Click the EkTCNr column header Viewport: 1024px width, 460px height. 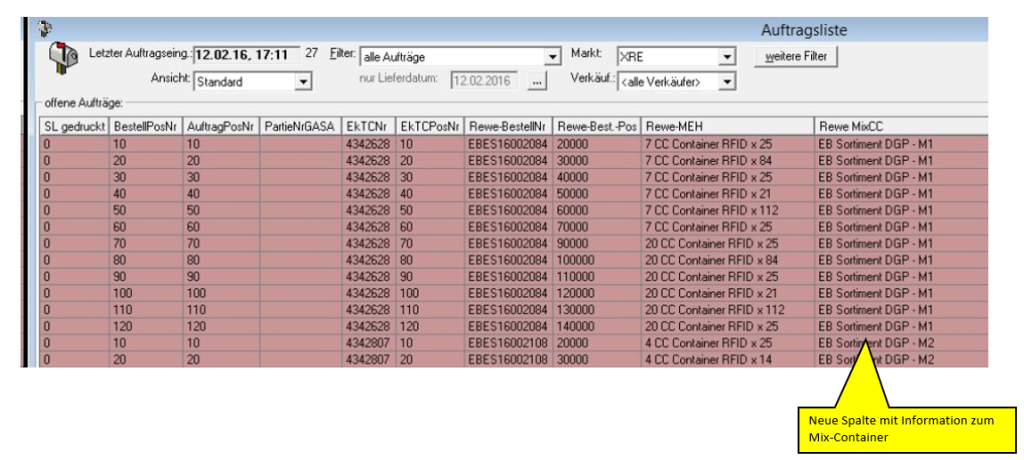tap(367, 127)
